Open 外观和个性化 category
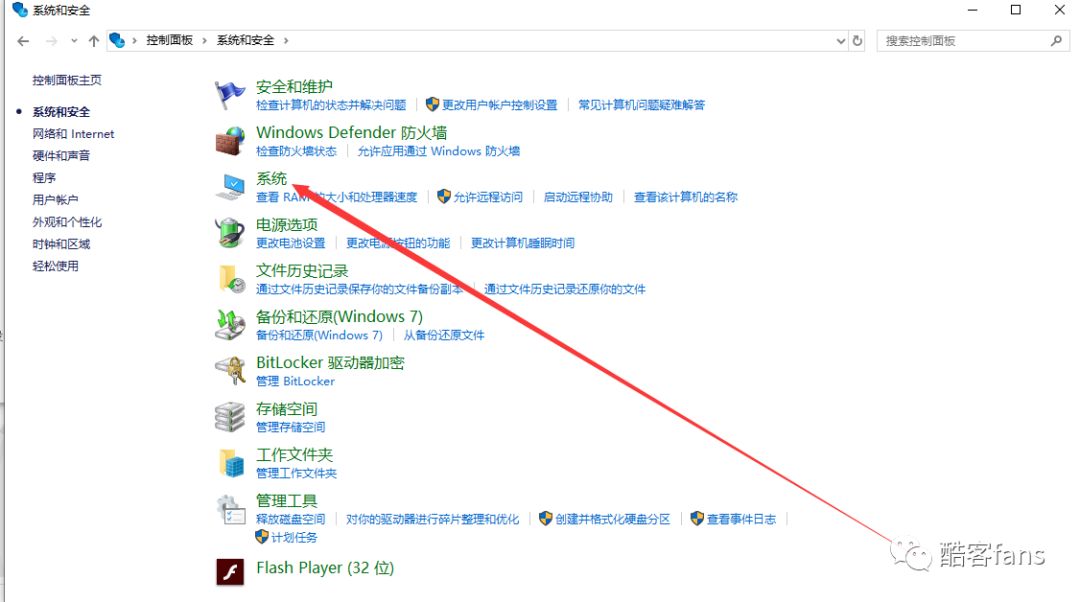 [67, 222]
